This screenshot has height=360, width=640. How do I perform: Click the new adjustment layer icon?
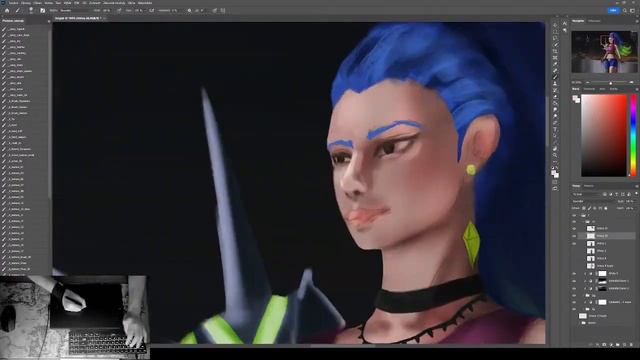pyautogui.click(x=611, y=345)
